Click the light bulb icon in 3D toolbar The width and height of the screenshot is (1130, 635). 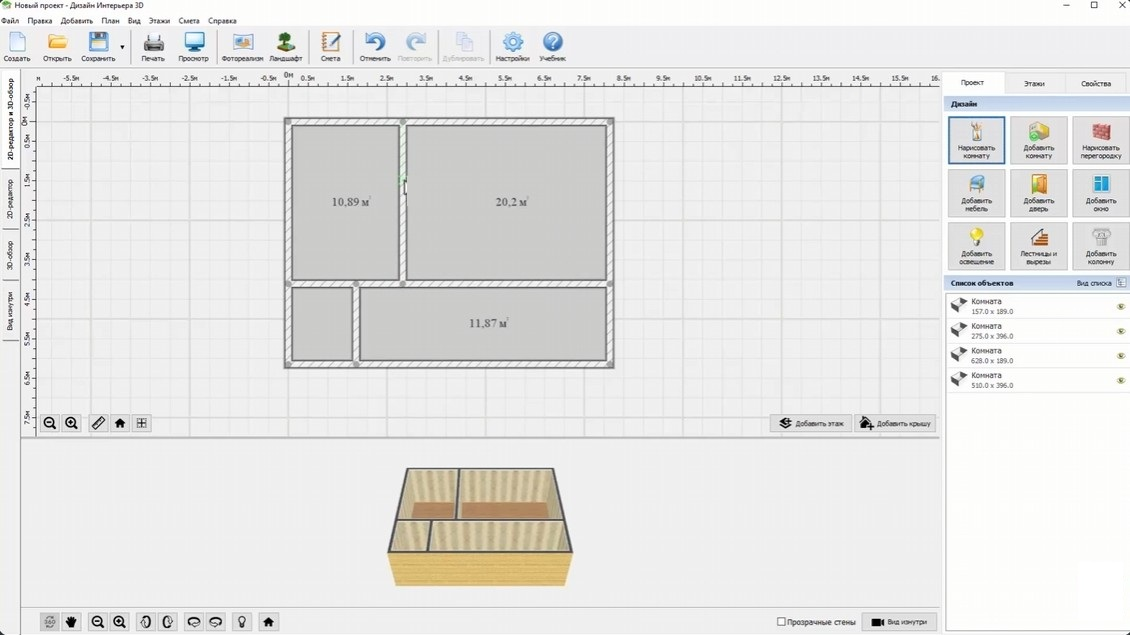point(242,621)
